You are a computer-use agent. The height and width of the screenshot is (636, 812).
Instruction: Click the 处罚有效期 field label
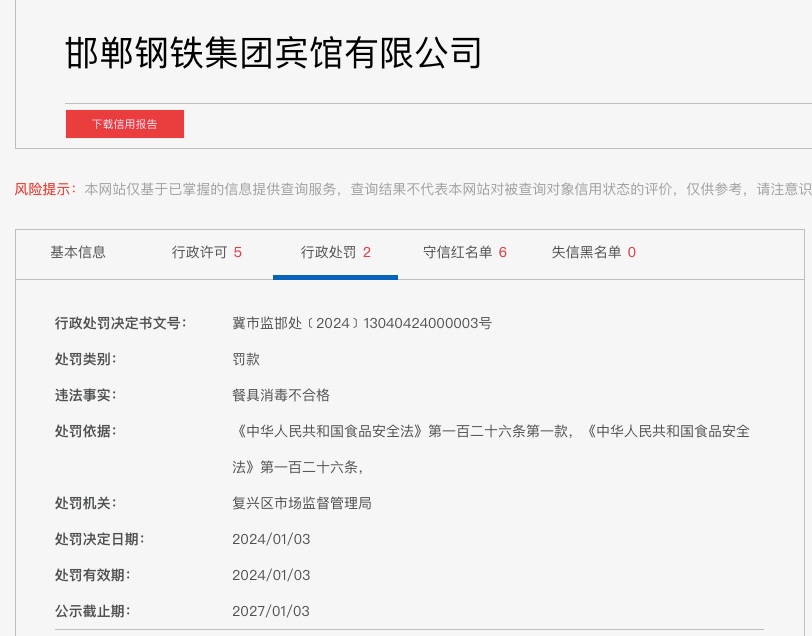pyautogui.click(x=92, y=575)
